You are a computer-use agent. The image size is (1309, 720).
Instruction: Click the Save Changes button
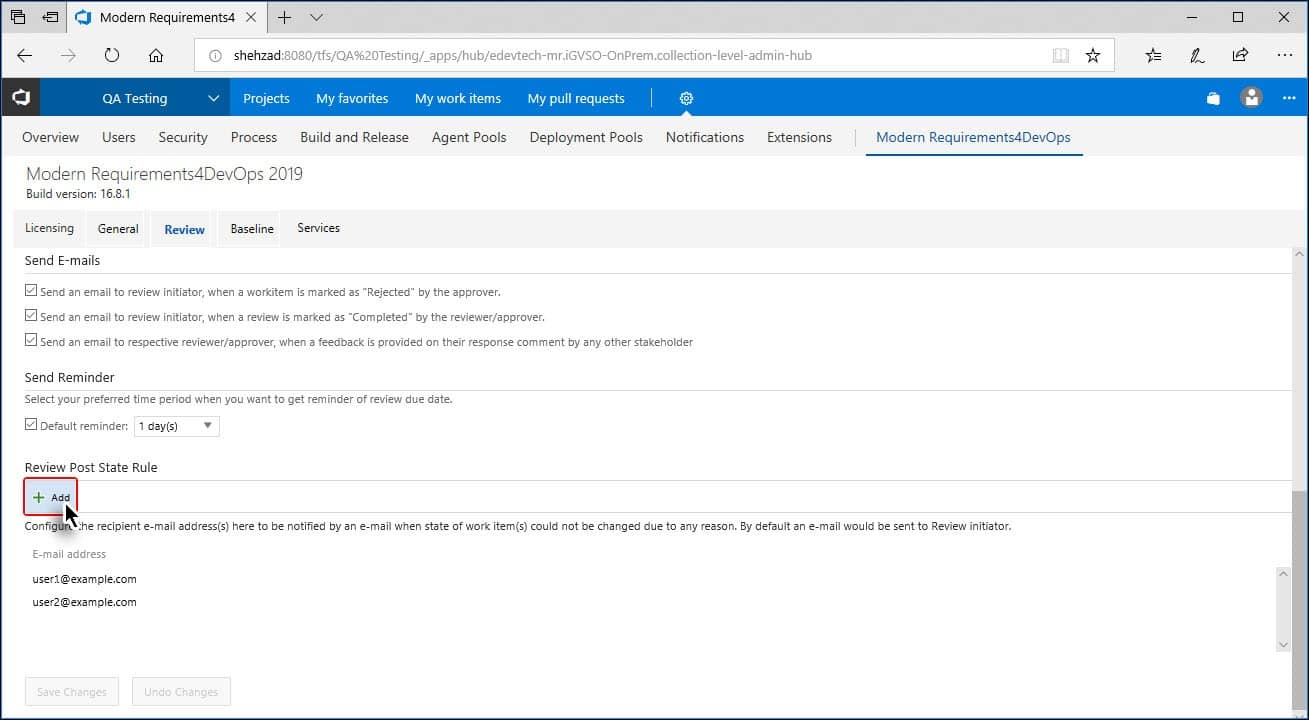click(71, 692)
